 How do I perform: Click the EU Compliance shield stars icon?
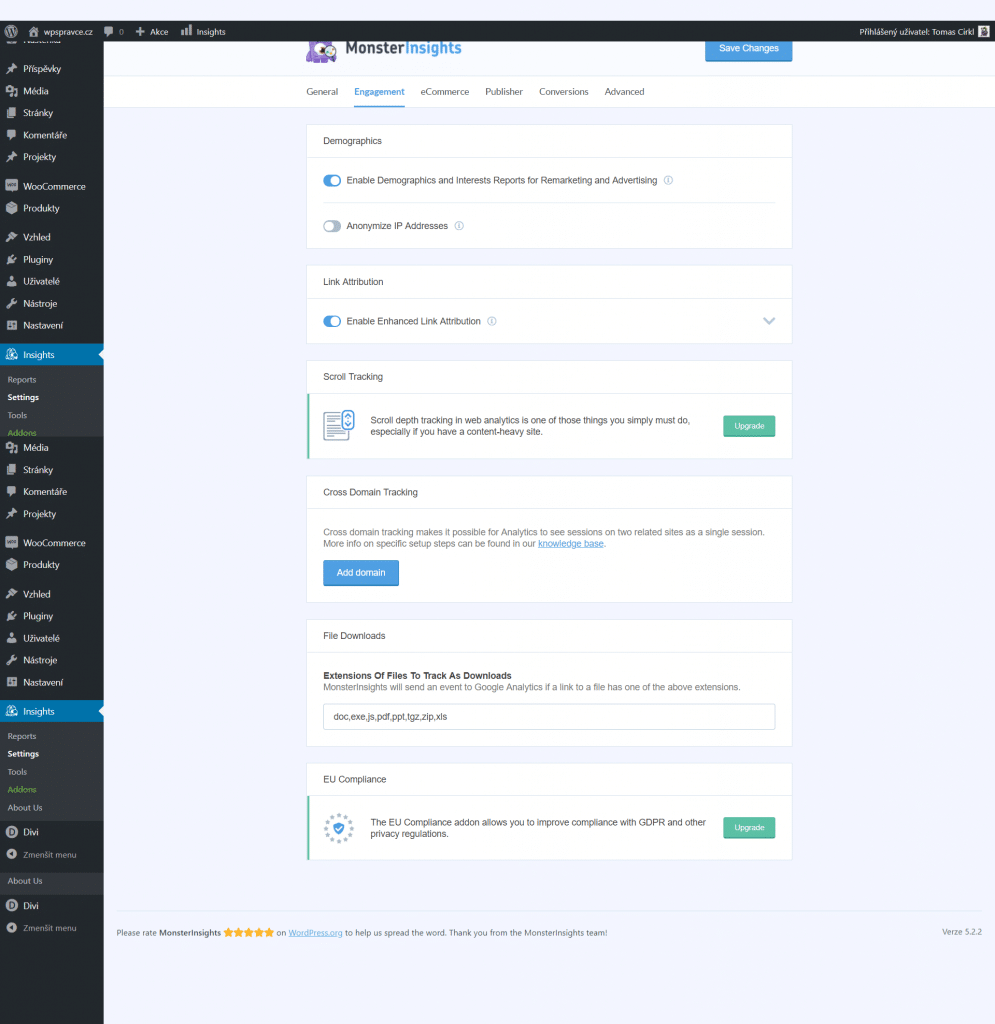[339, 828]
